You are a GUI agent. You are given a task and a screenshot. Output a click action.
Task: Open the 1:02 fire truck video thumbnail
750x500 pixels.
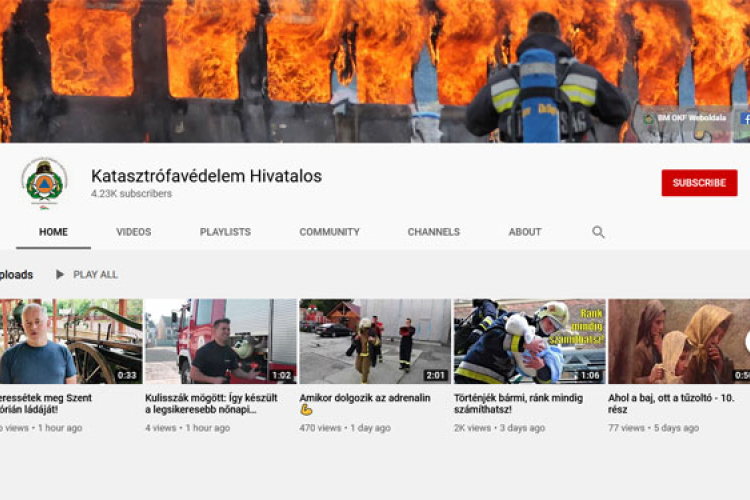221,341
